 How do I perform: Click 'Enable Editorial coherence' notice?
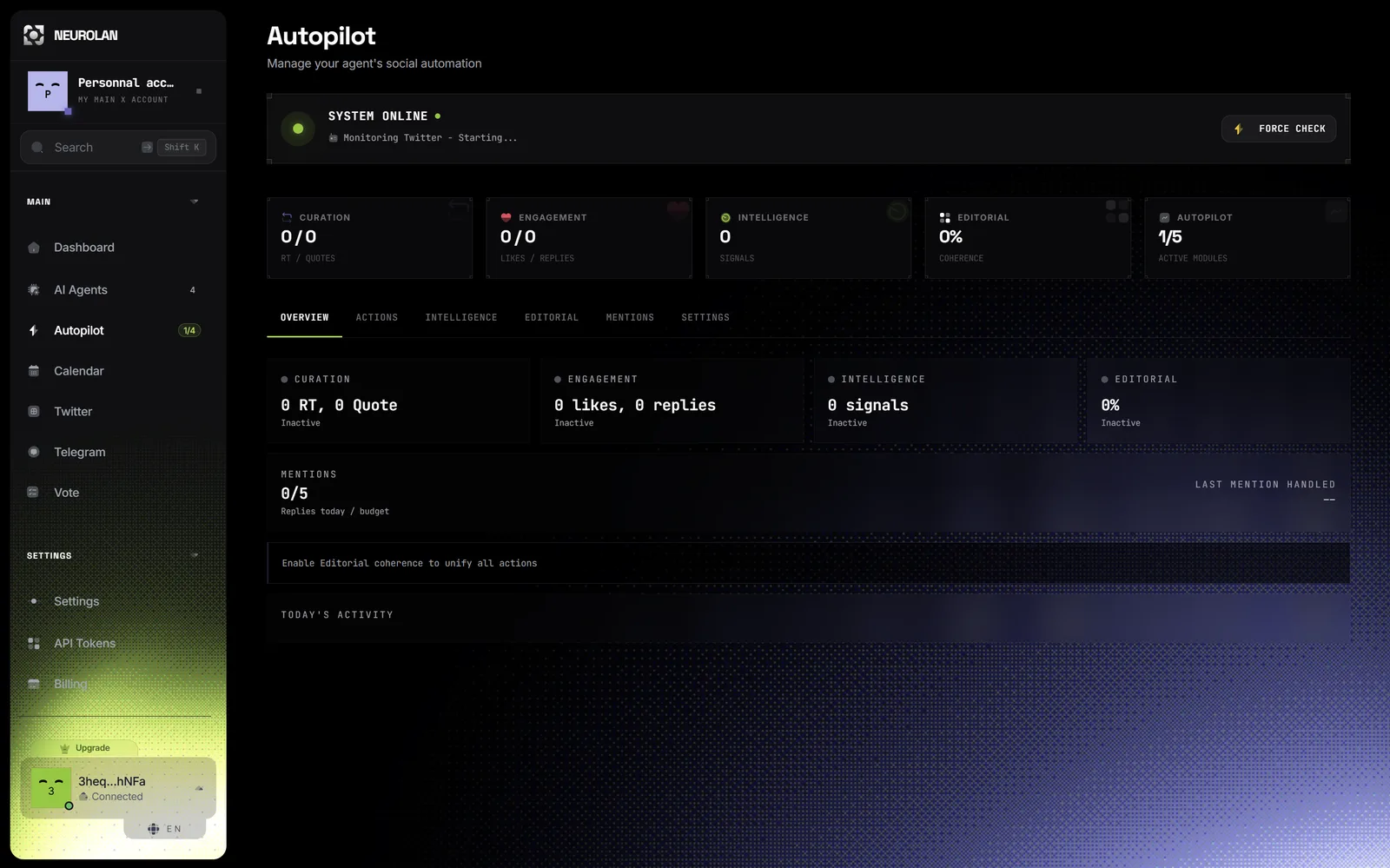click(808, 563)
